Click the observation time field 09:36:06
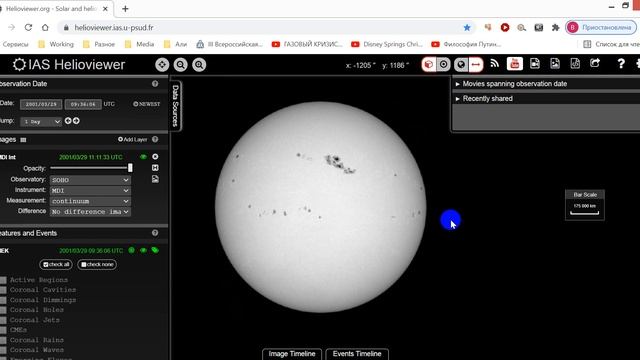 83,104
